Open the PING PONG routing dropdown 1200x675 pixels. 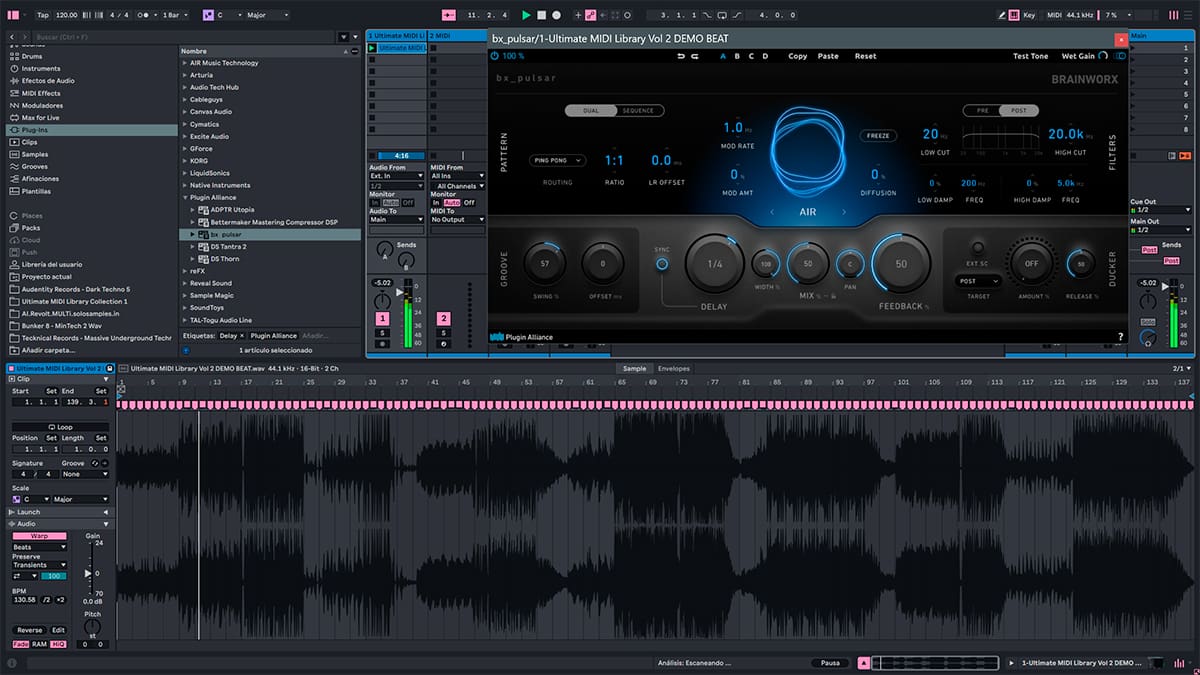click(557, 160)
